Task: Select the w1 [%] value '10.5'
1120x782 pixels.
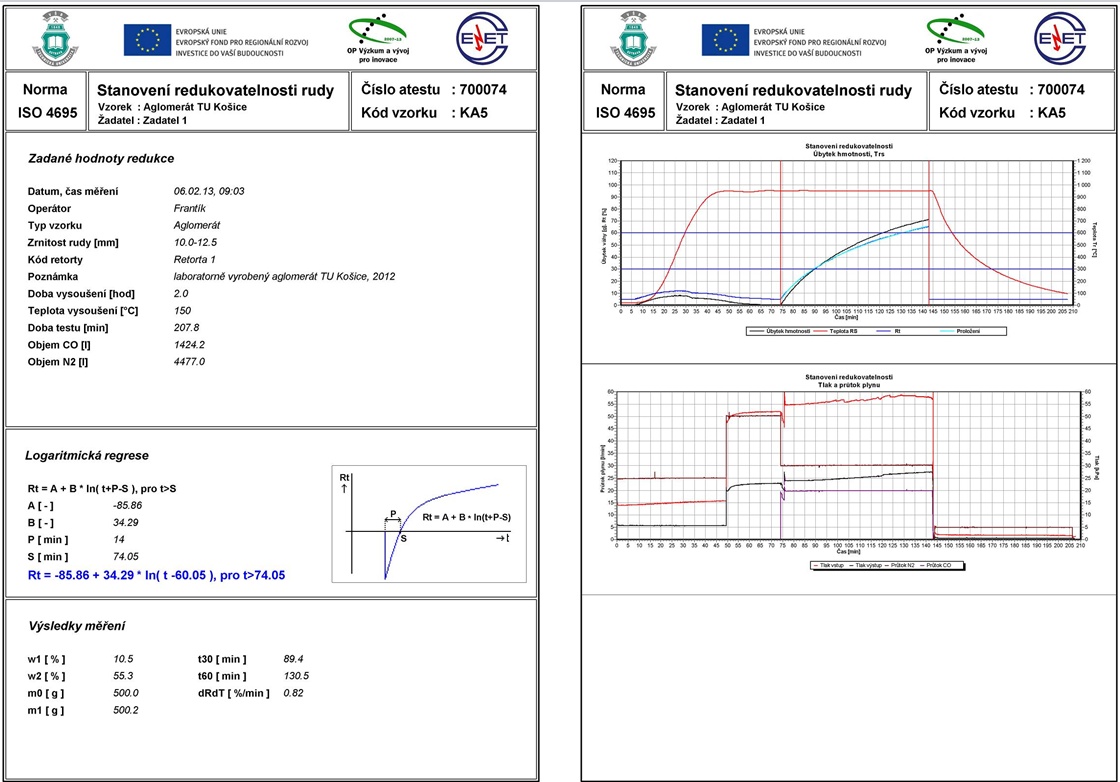Action: (123, 659)
